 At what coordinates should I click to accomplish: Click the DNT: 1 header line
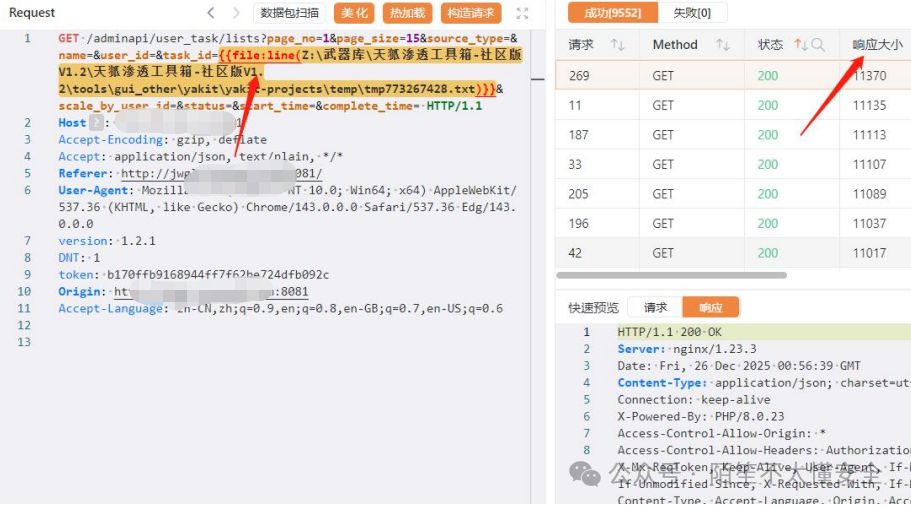pos(79,257)
